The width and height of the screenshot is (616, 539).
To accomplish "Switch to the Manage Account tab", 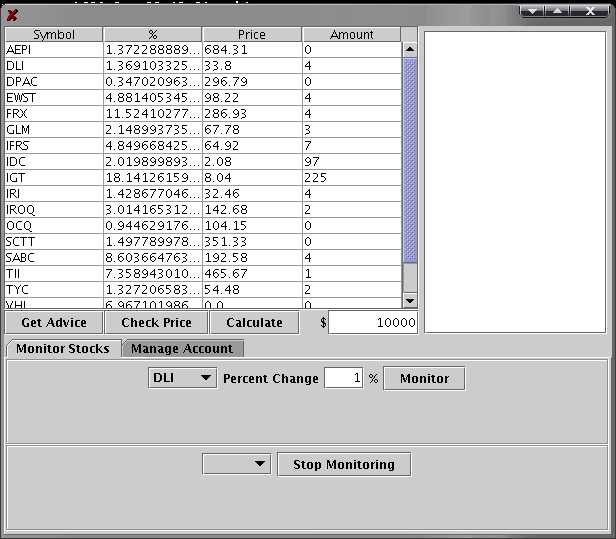I will (x=182, y=348).
